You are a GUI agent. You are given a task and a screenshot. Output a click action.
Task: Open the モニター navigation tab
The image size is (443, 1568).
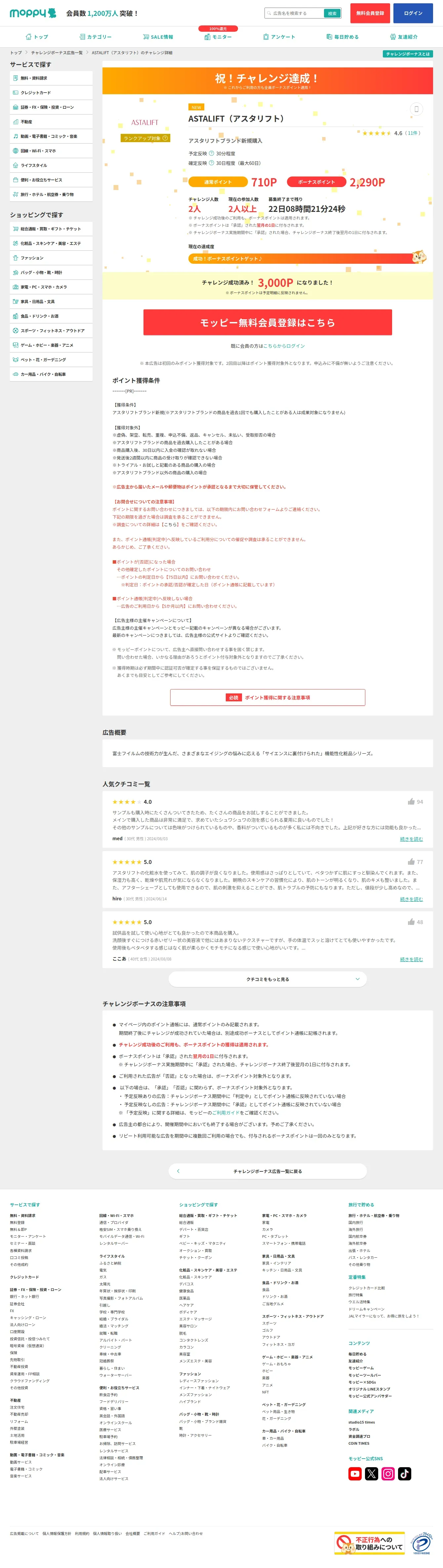(x=218, y=37)
